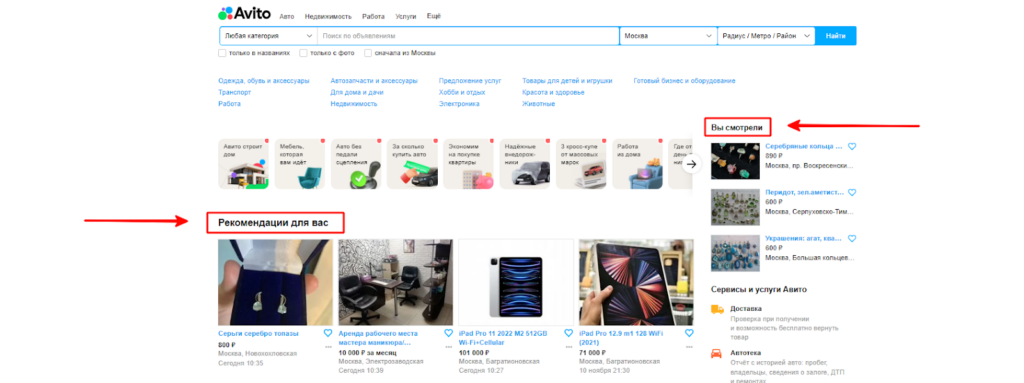Open the Радиус / Метро / Район dropdown
The height and width of the screenshot is (383, 1024).
[x=766, y=36]
